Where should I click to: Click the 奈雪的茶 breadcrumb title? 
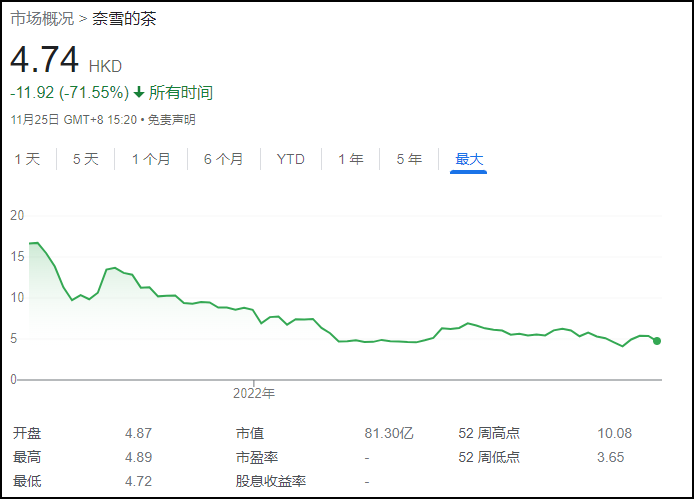coord(124,19)
